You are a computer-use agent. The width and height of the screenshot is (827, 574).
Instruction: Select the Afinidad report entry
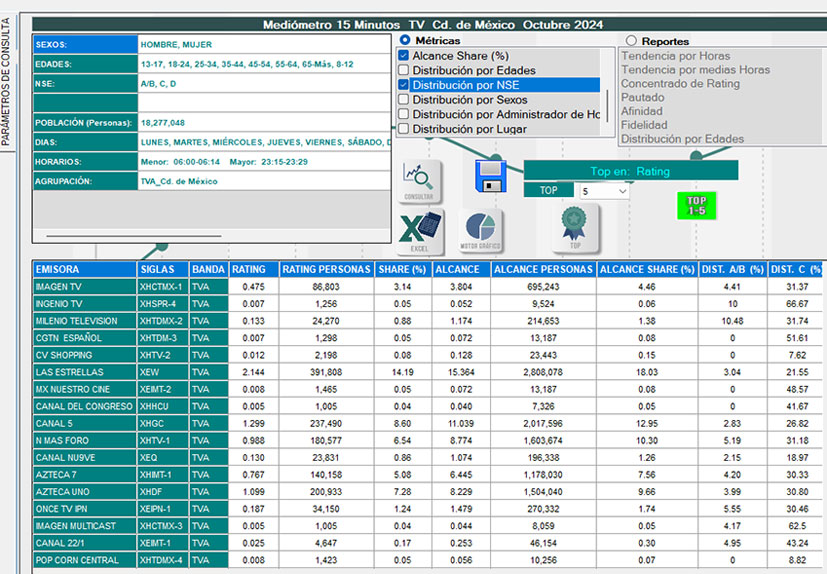[641, 111]
